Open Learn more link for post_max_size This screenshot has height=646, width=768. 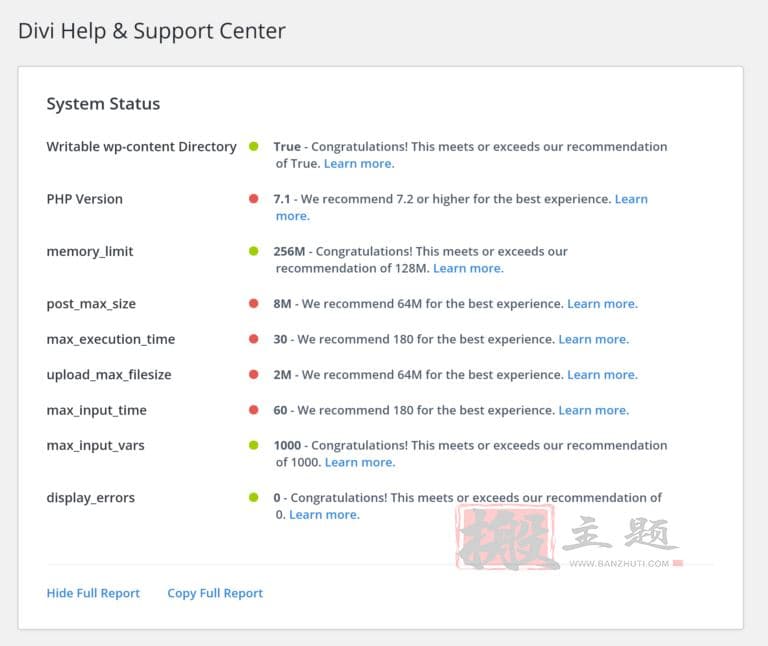(x=602, y=304)
